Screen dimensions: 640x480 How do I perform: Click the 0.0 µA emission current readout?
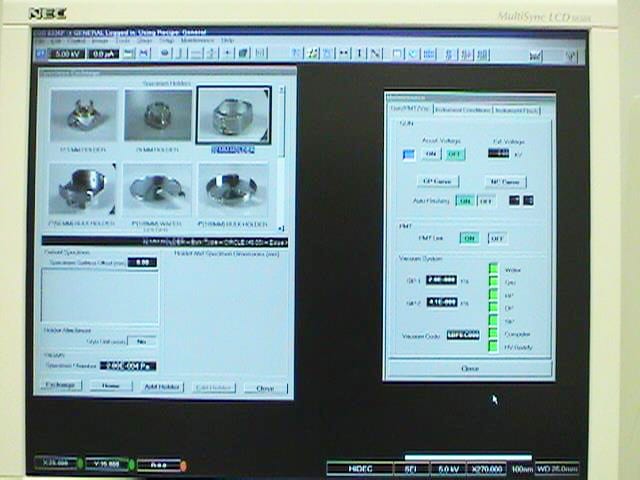103,54
